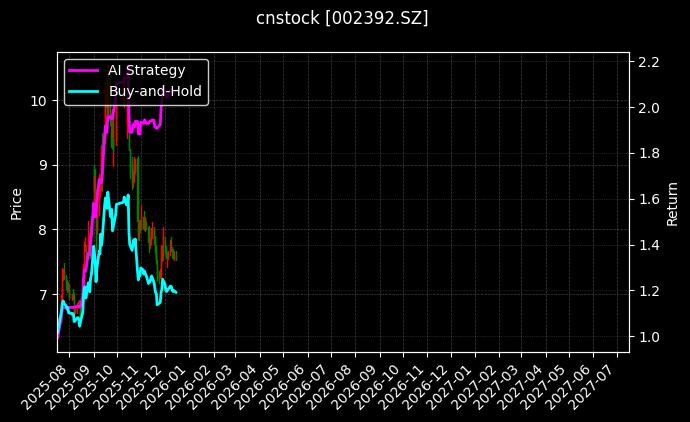The width and height of the screenshot is (690, 422).
Task: Click the 10 tick on the Price axis
Action: pos(38,100)
